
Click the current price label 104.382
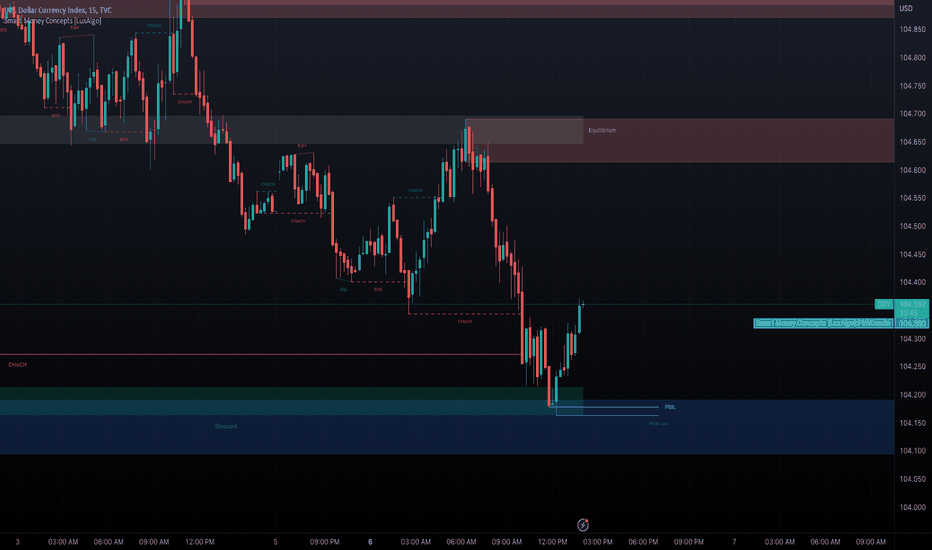coord(912,304)
